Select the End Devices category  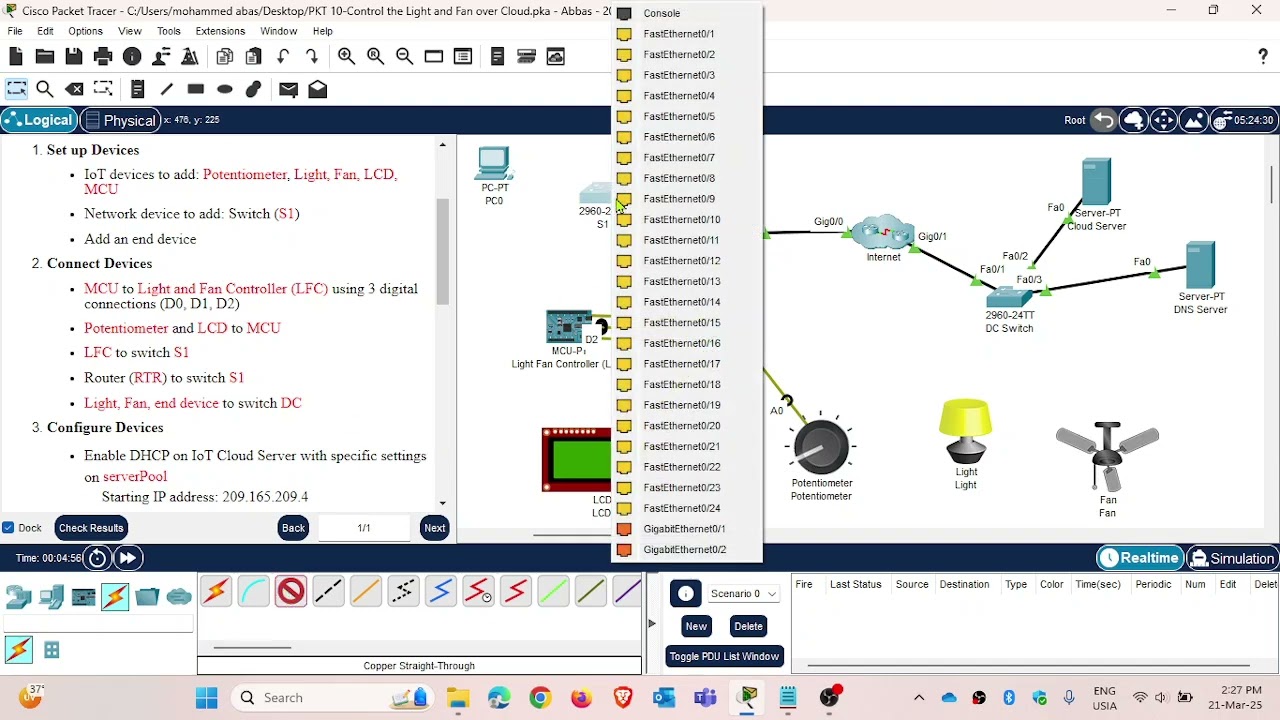click(51, 597)
